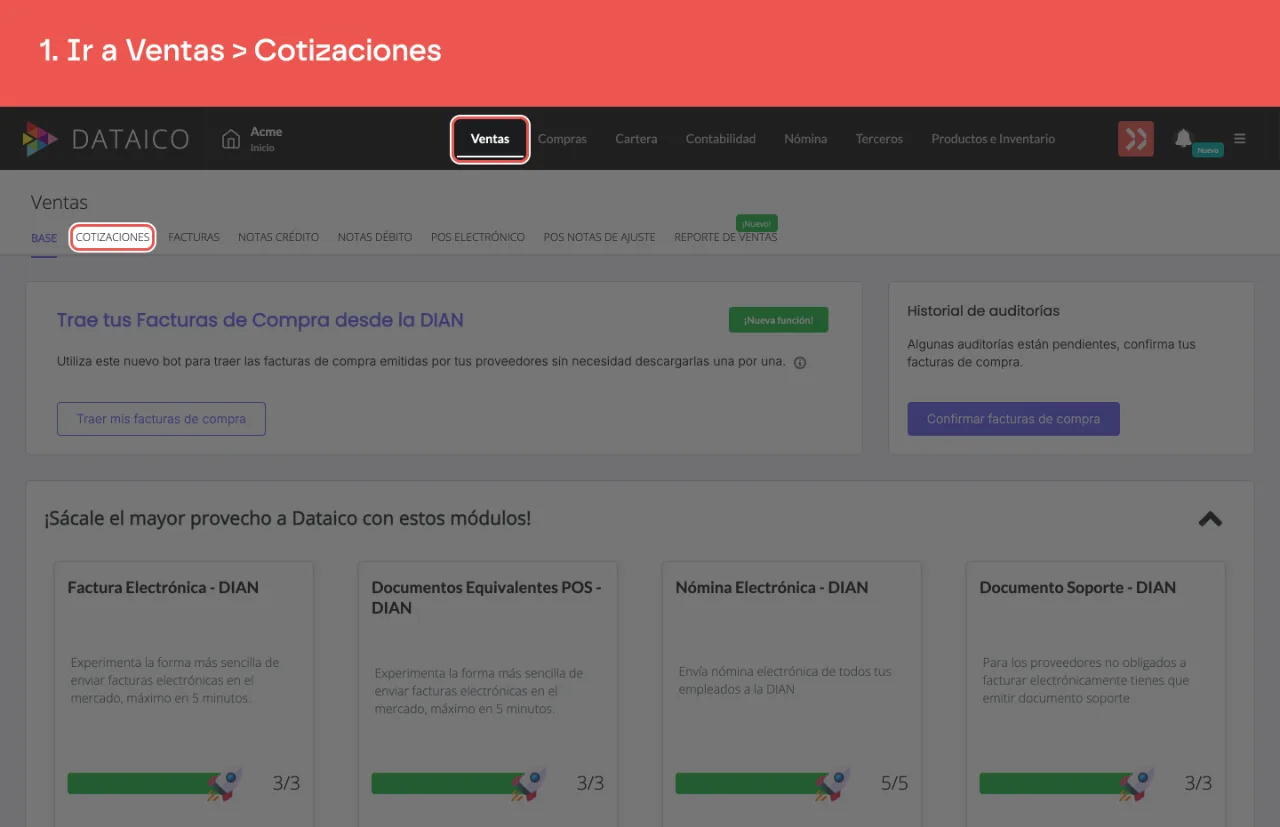Switch to the POS ELECTRÓNICO tab
The height and width of the screenshot is (827, 1280).
(478, 238)
